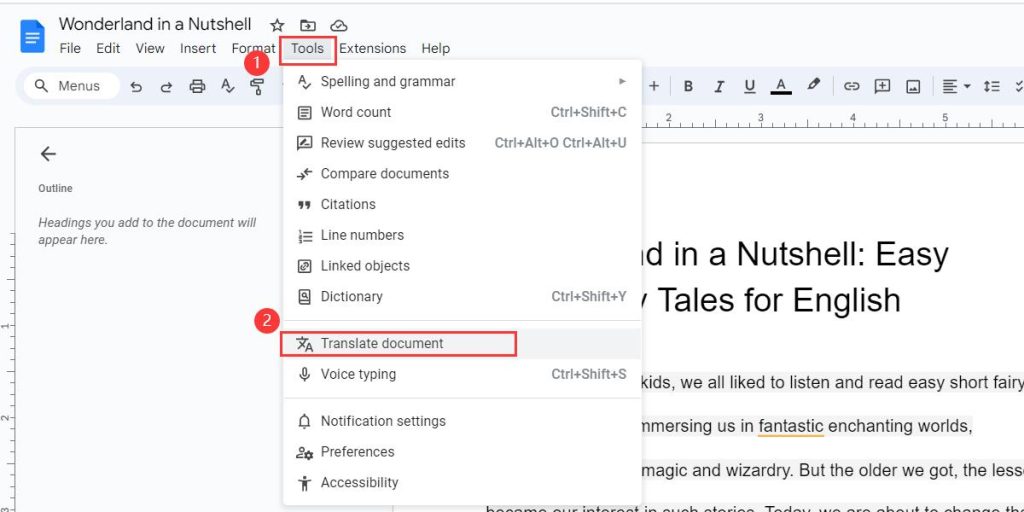
Task: Select Translate document
Action: click(x=462, y=344)
